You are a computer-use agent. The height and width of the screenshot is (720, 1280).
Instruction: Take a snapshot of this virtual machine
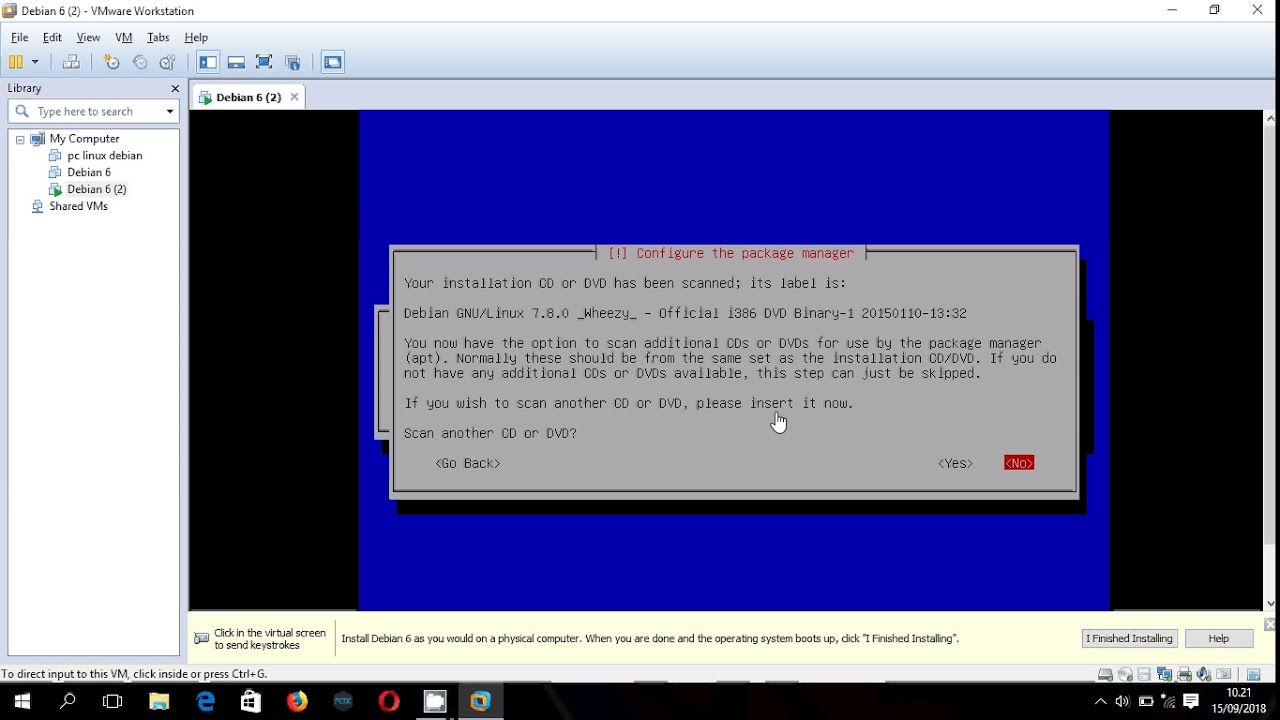111,62
